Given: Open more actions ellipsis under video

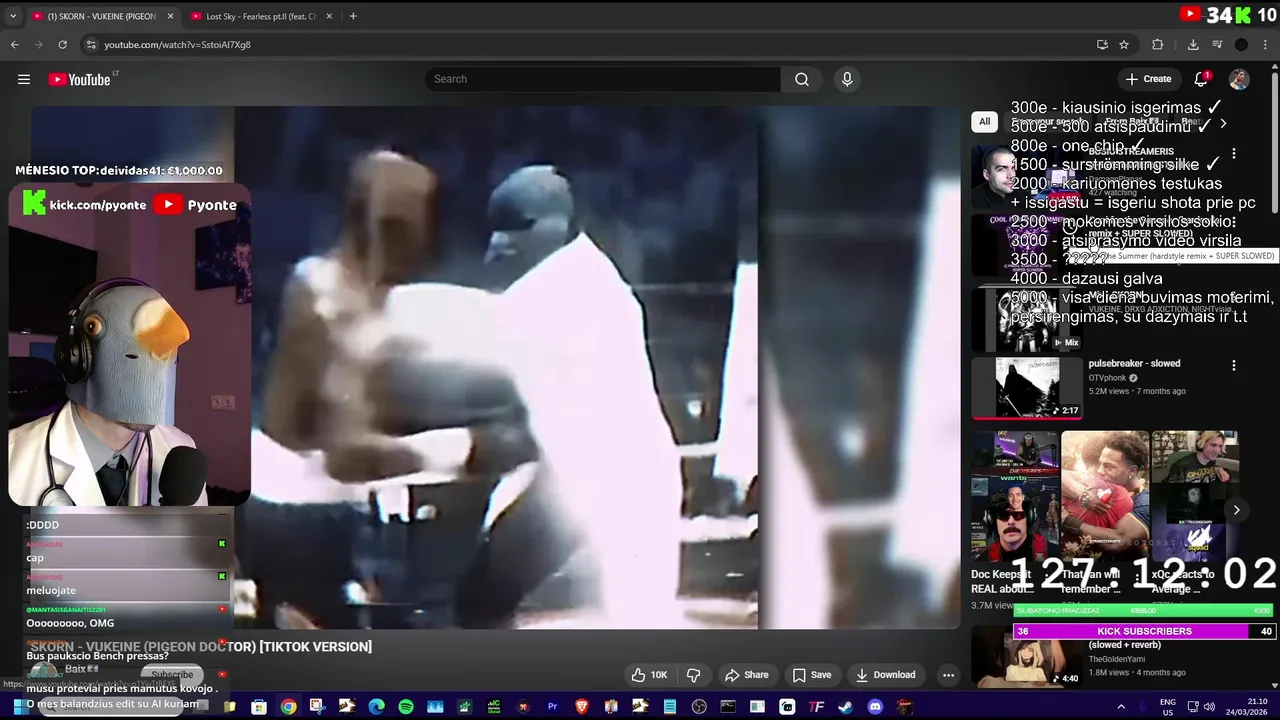Looking at the screenshot, I should tap(948, 675).
